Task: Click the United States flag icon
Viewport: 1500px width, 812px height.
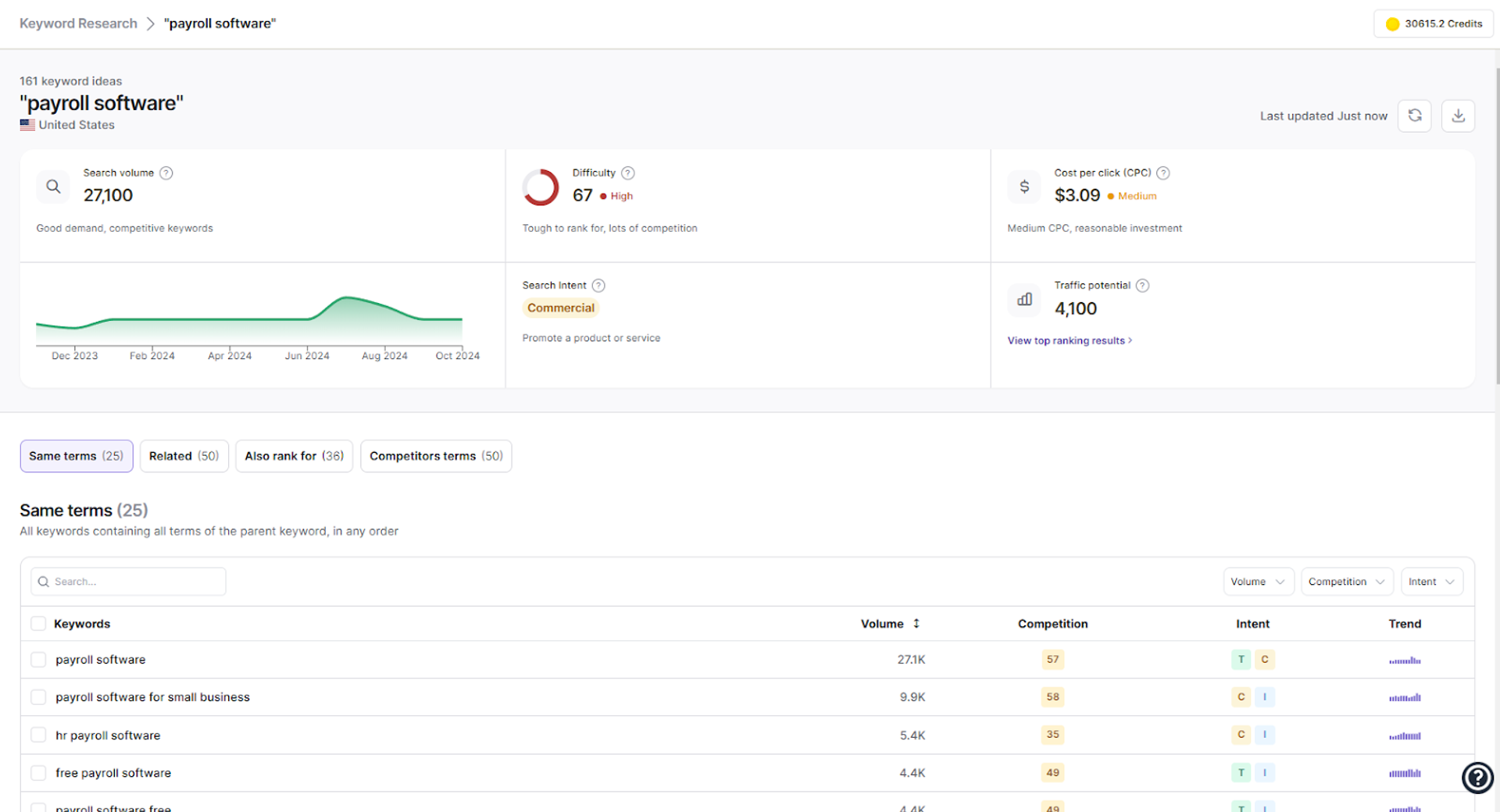Action: click(x=27, y=125)
